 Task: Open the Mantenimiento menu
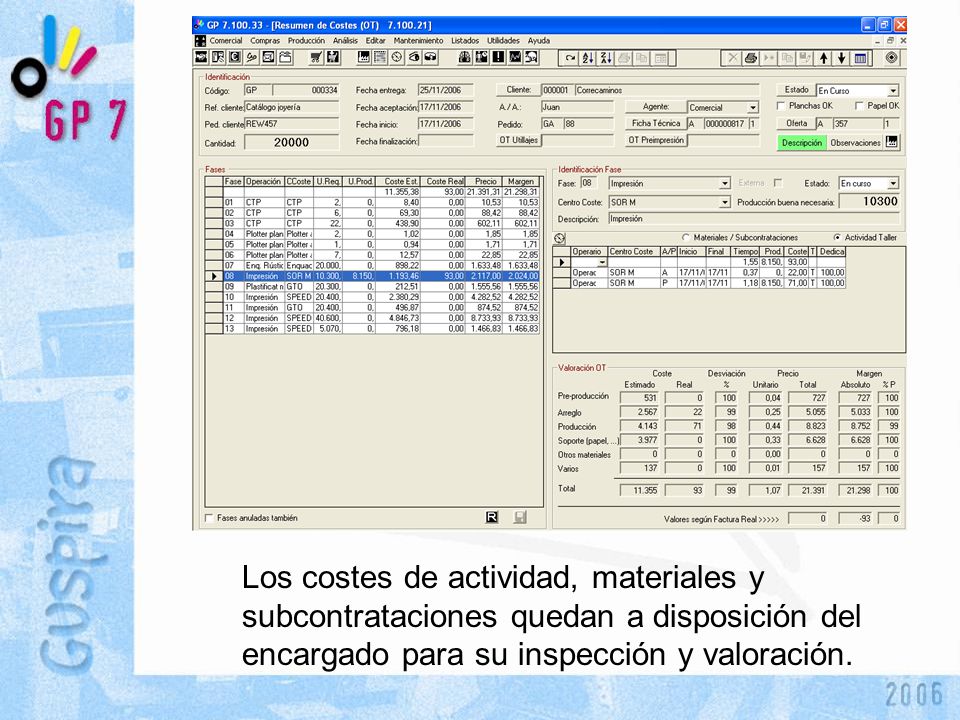coord(418,40)
